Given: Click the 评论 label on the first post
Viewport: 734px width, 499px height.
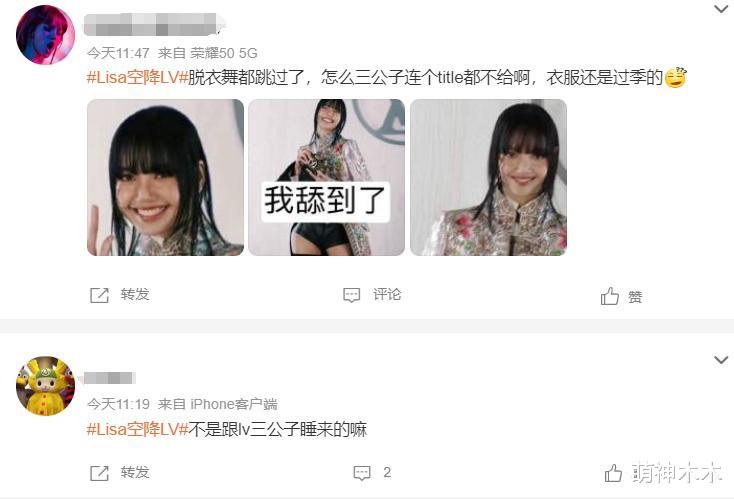Looking at the screenshot, I should (x=387, y=294).
